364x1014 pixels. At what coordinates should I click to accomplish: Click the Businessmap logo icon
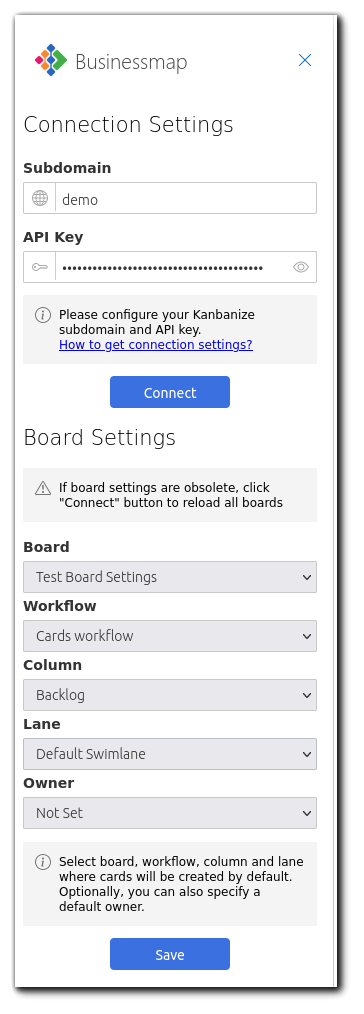tap(51, 60)
